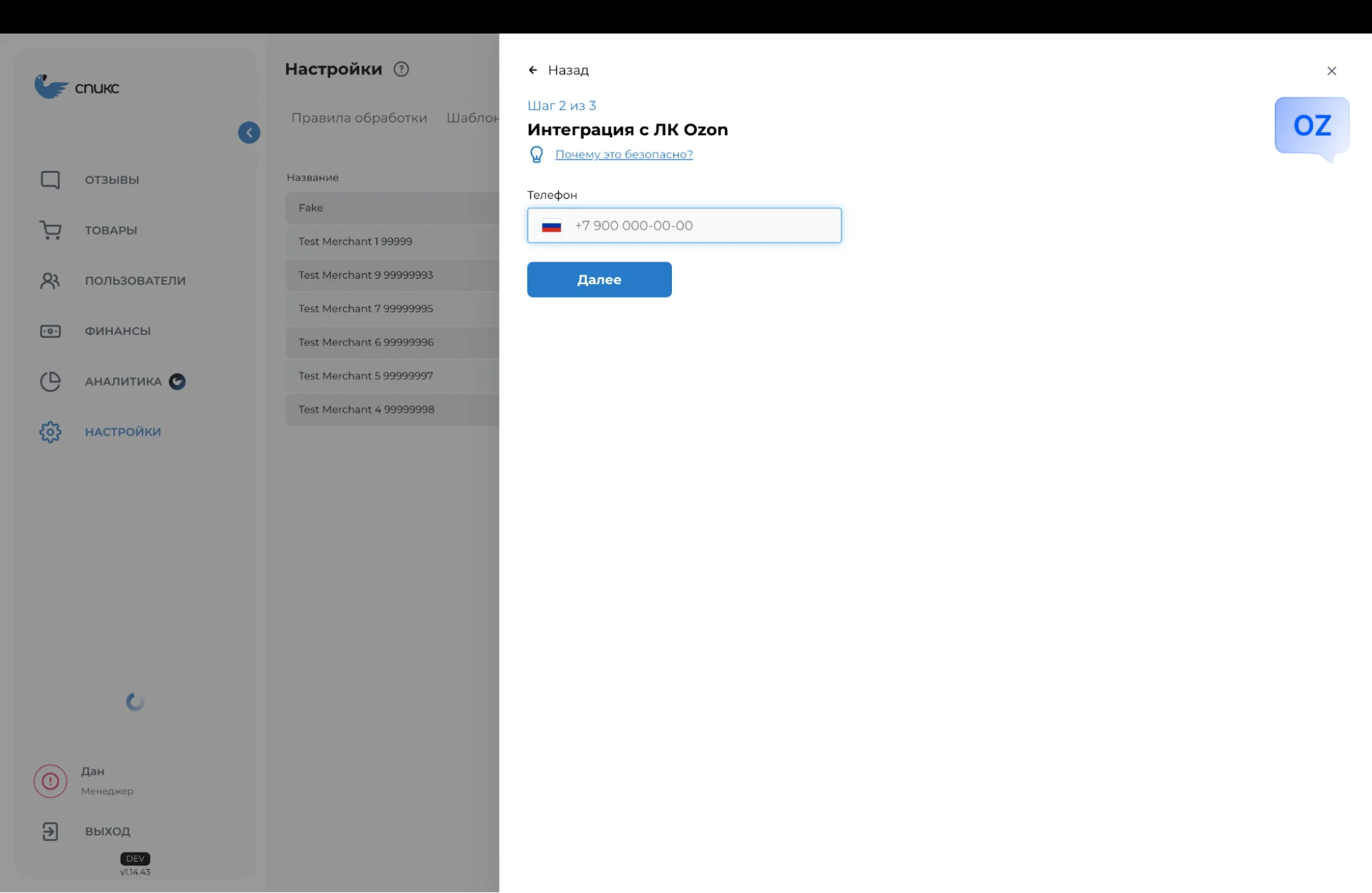The width and height of the screenshot is (1372, 893).
Task: Click the Настройки gear icon
Action: click(50, 432)
